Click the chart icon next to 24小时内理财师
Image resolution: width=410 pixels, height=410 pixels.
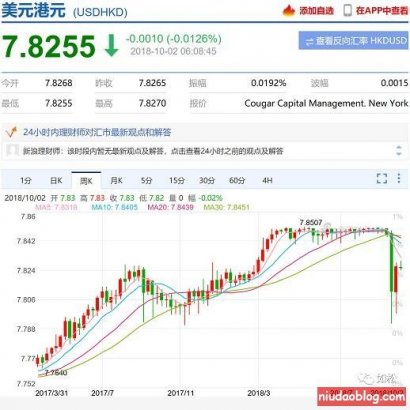(11, 132)
